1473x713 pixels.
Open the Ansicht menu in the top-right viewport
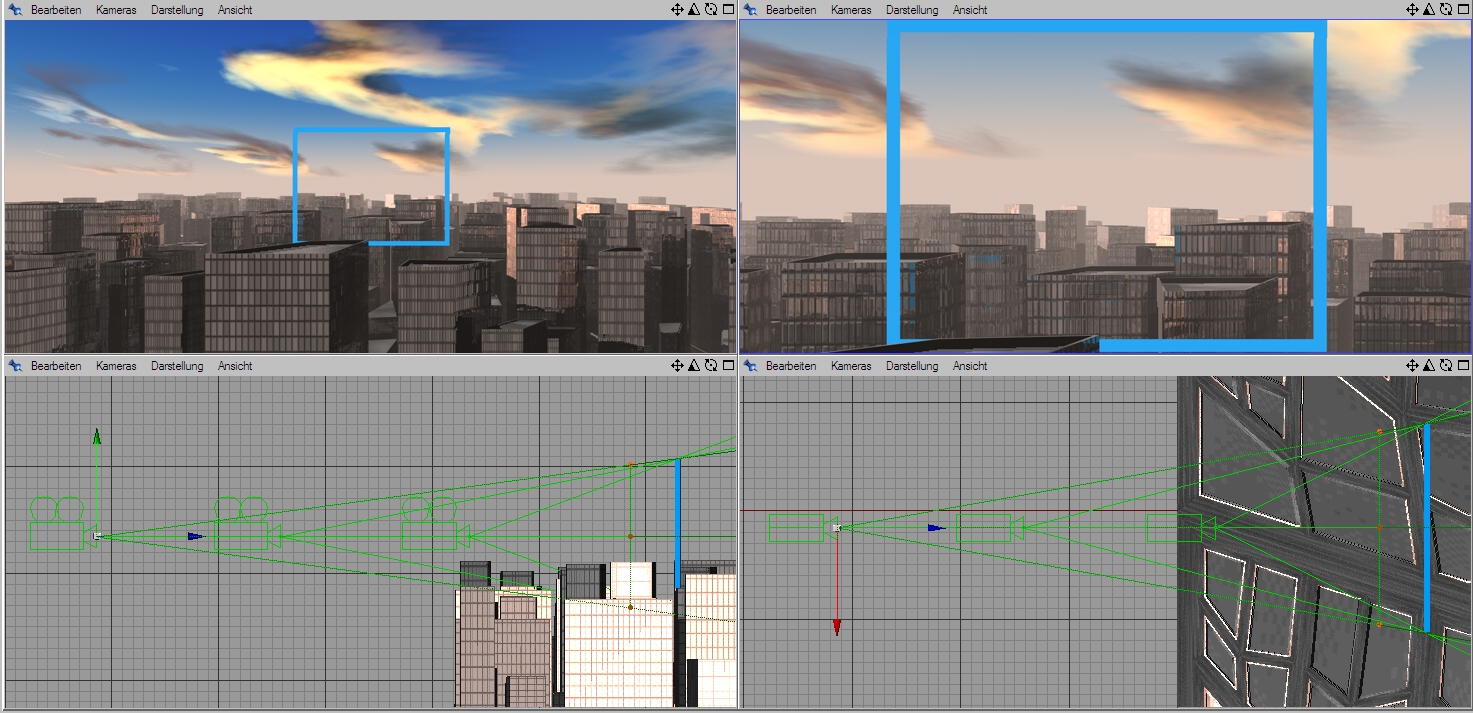pyautogui.click(x=969, y=10)
